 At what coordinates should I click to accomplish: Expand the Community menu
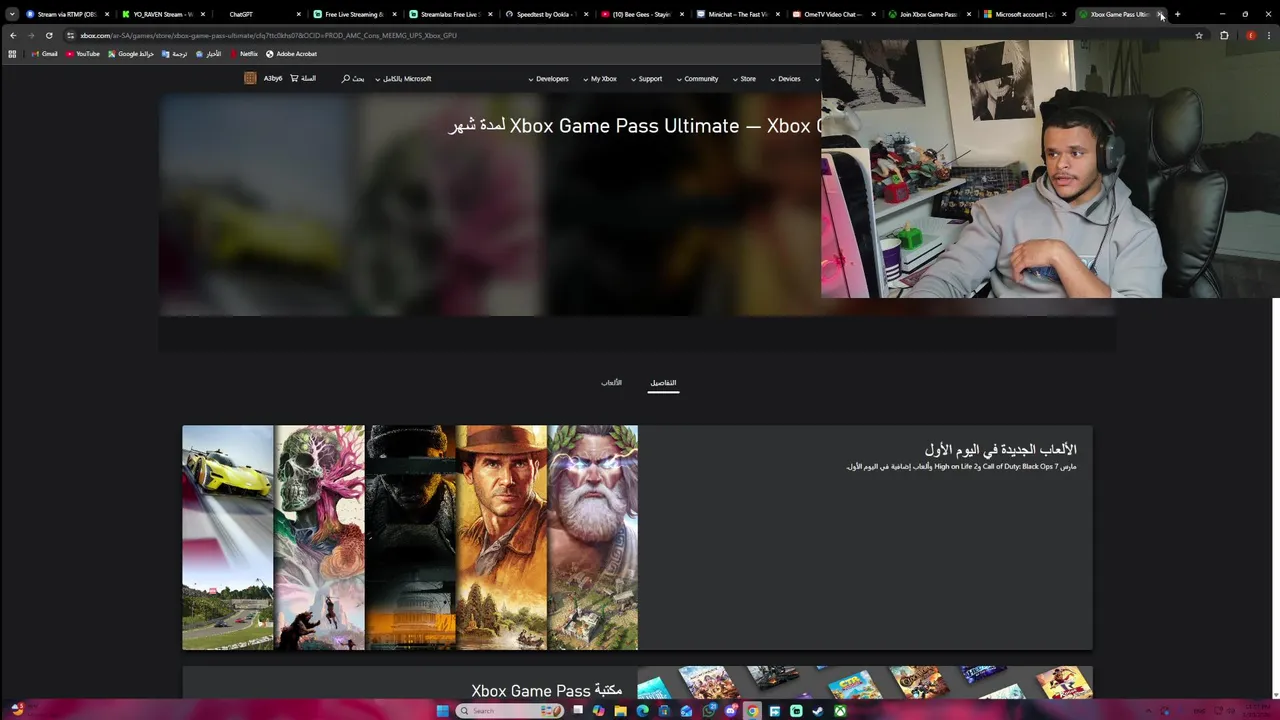coord(697,79)
